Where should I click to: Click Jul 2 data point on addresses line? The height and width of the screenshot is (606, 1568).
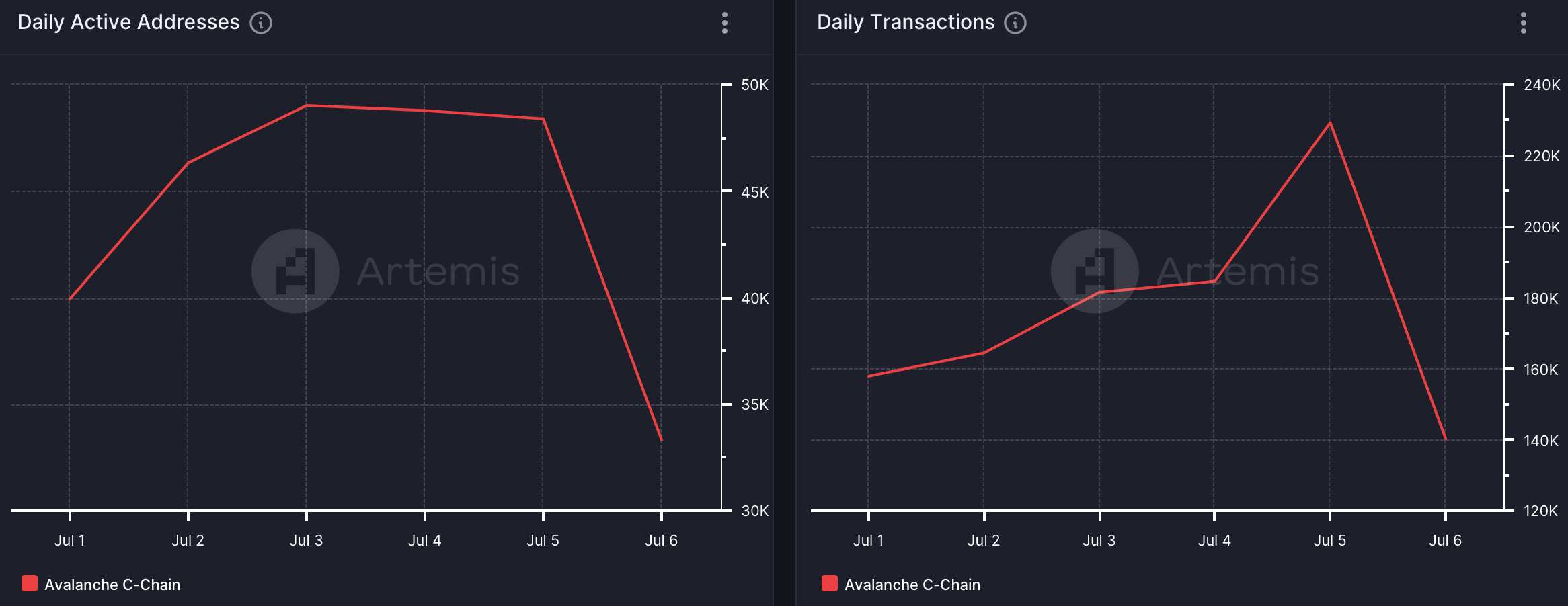(x=188, y=163)
